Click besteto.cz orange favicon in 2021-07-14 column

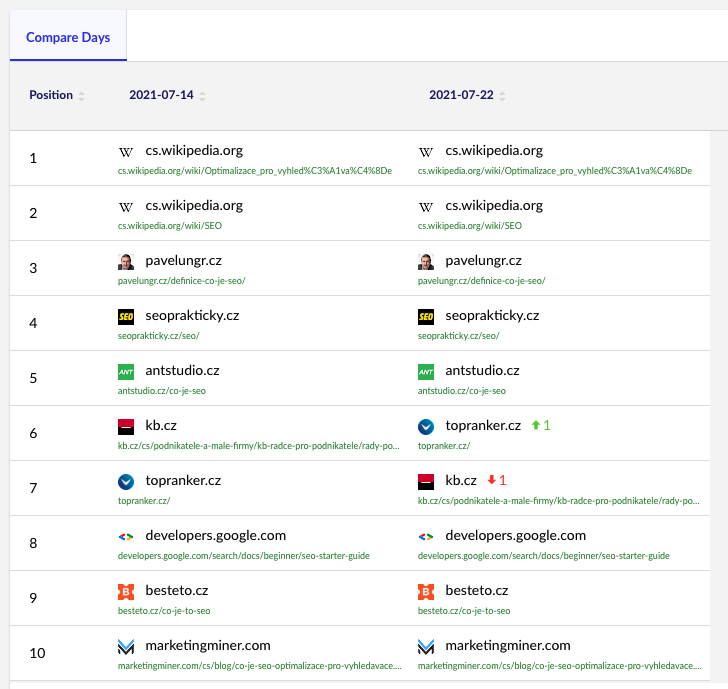126,592
